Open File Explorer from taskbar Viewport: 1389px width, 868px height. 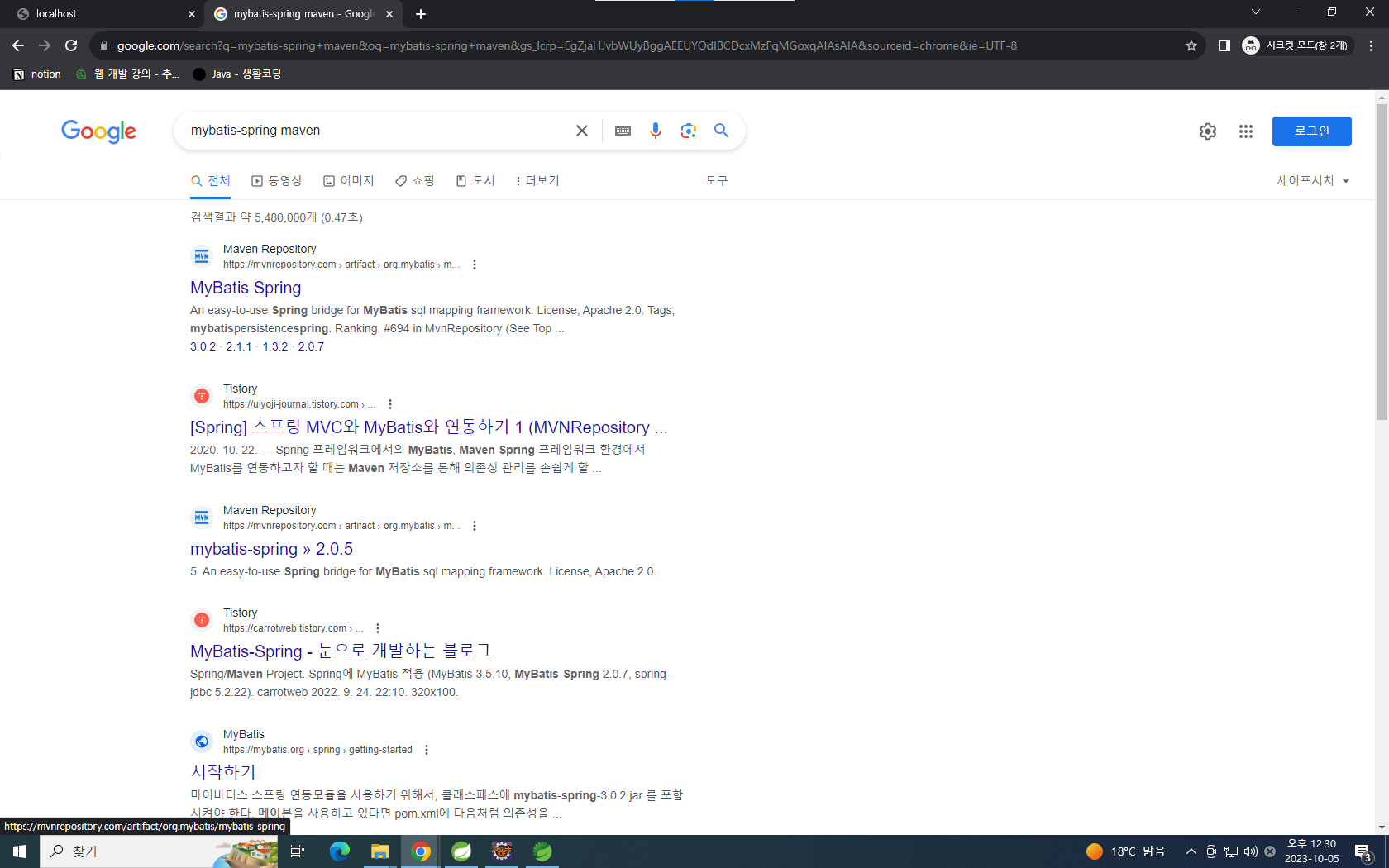coord(380,851)
